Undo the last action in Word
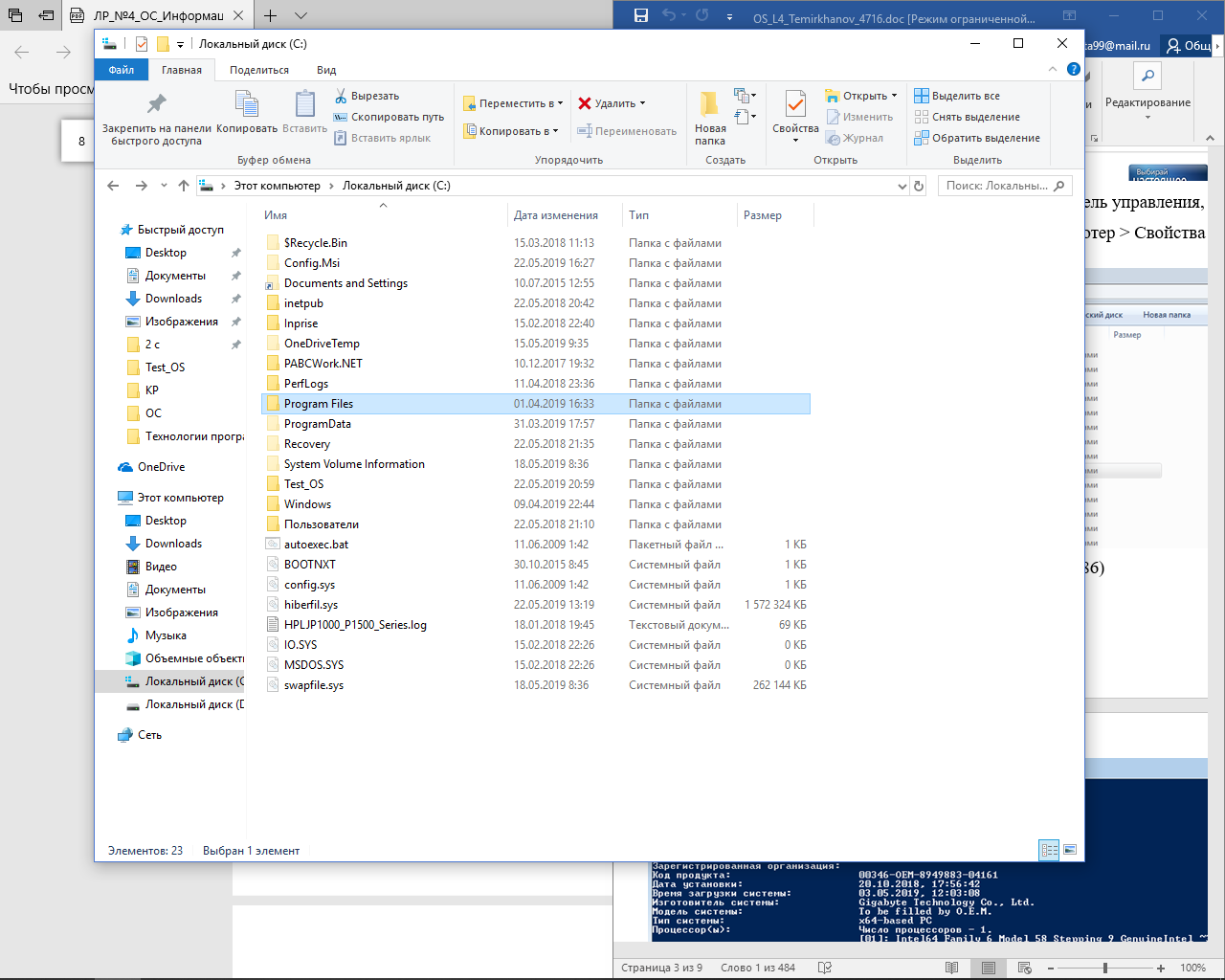The image size is (1225, 980). (669, 15)
